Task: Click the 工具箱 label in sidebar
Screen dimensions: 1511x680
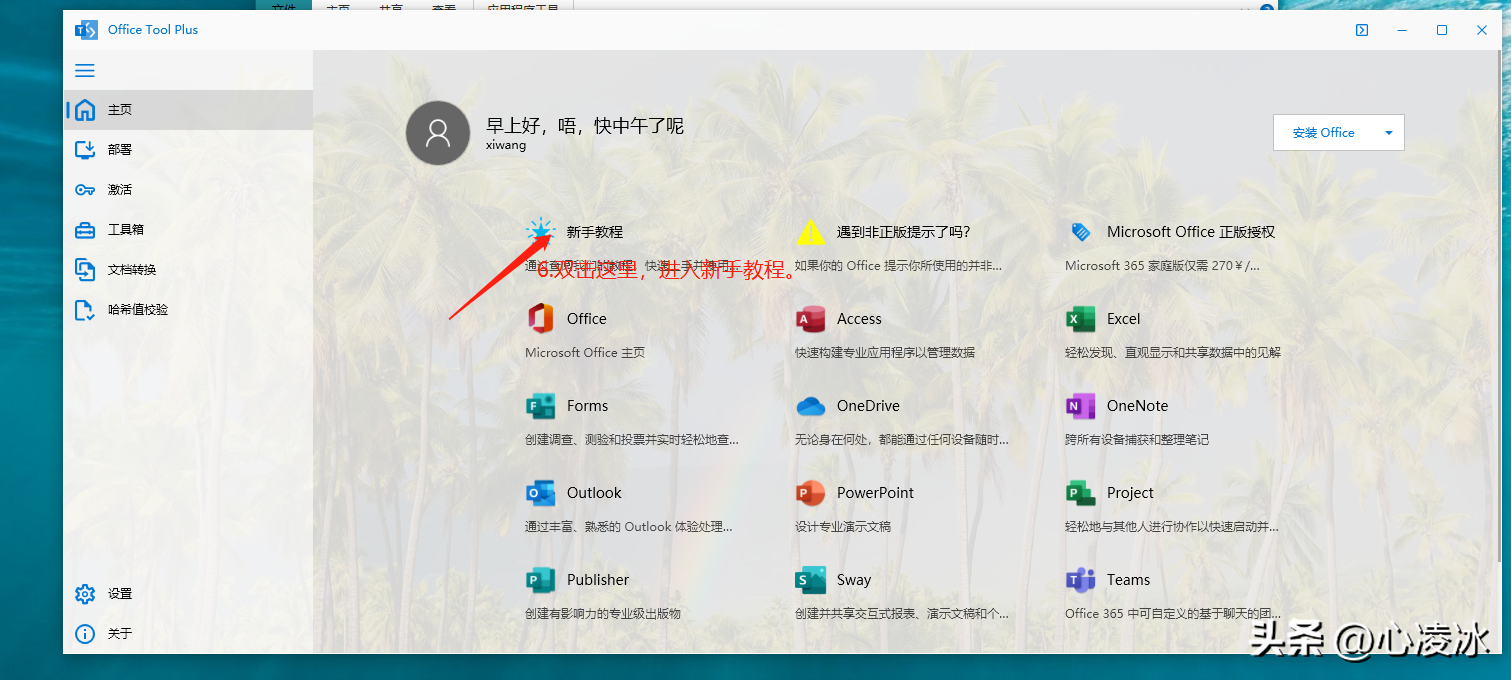Action: pos(126,230)
